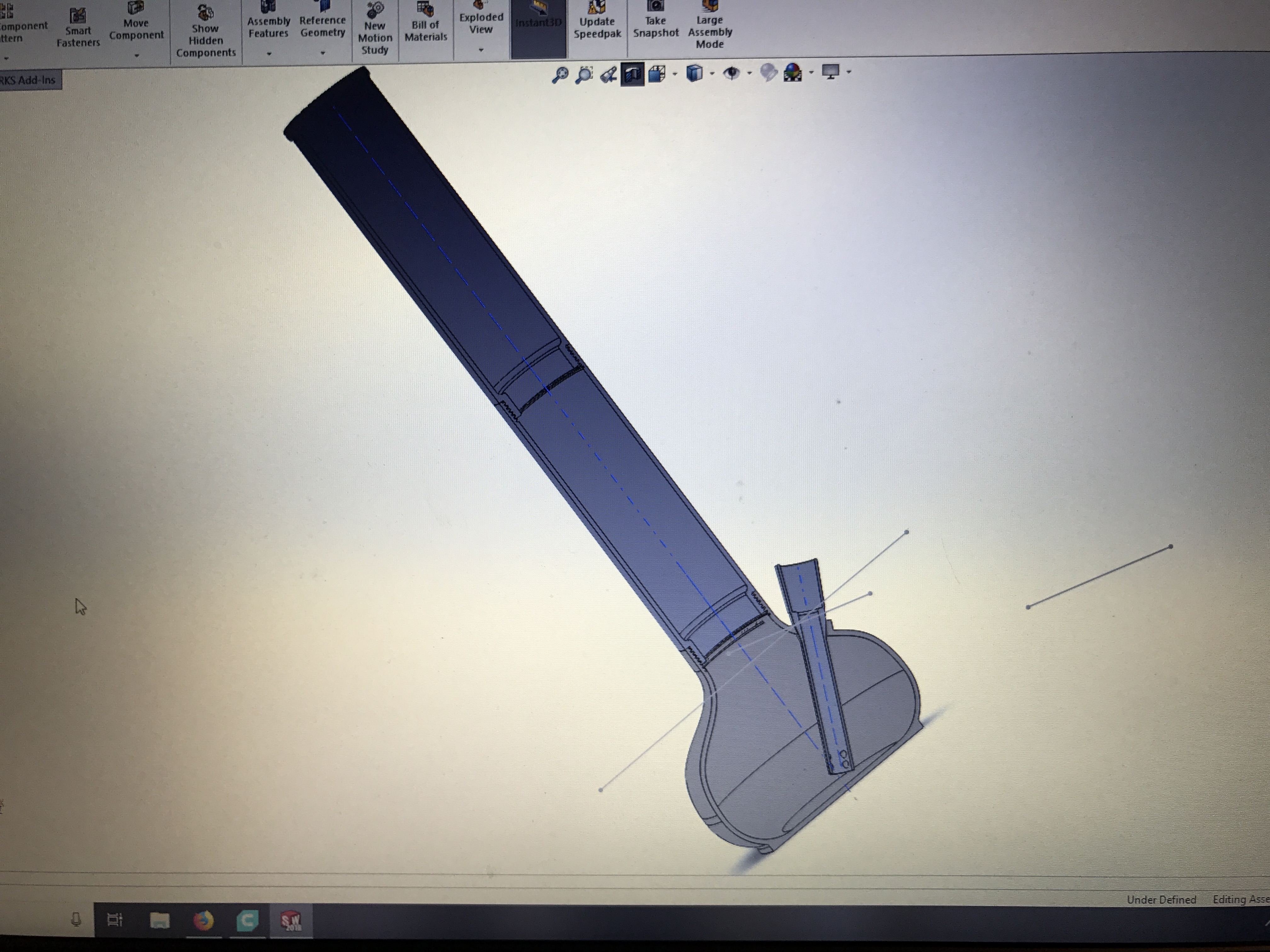Click the Apply Scene icon

793,72
